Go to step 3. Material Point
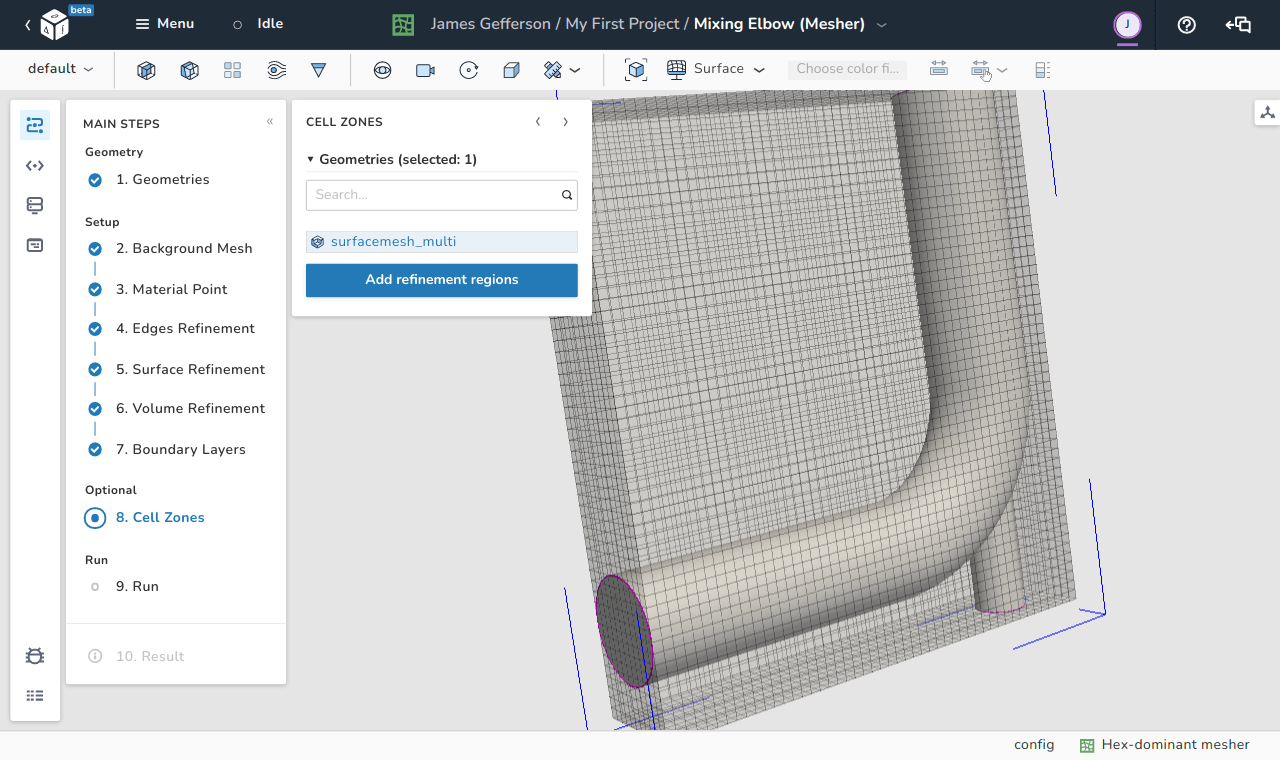Viewport: 1280px width, 760px height. click(158, 289)
